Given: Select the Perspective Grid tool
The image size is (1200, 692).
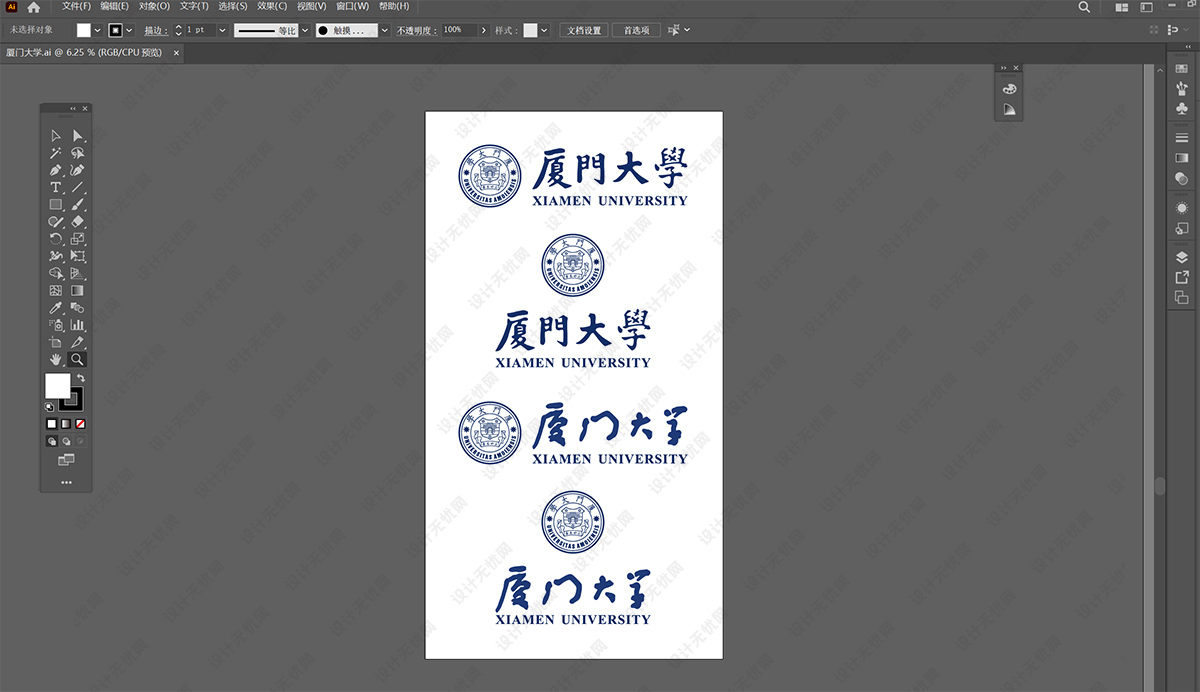Looking at the screenshot, I should (78, 273).
